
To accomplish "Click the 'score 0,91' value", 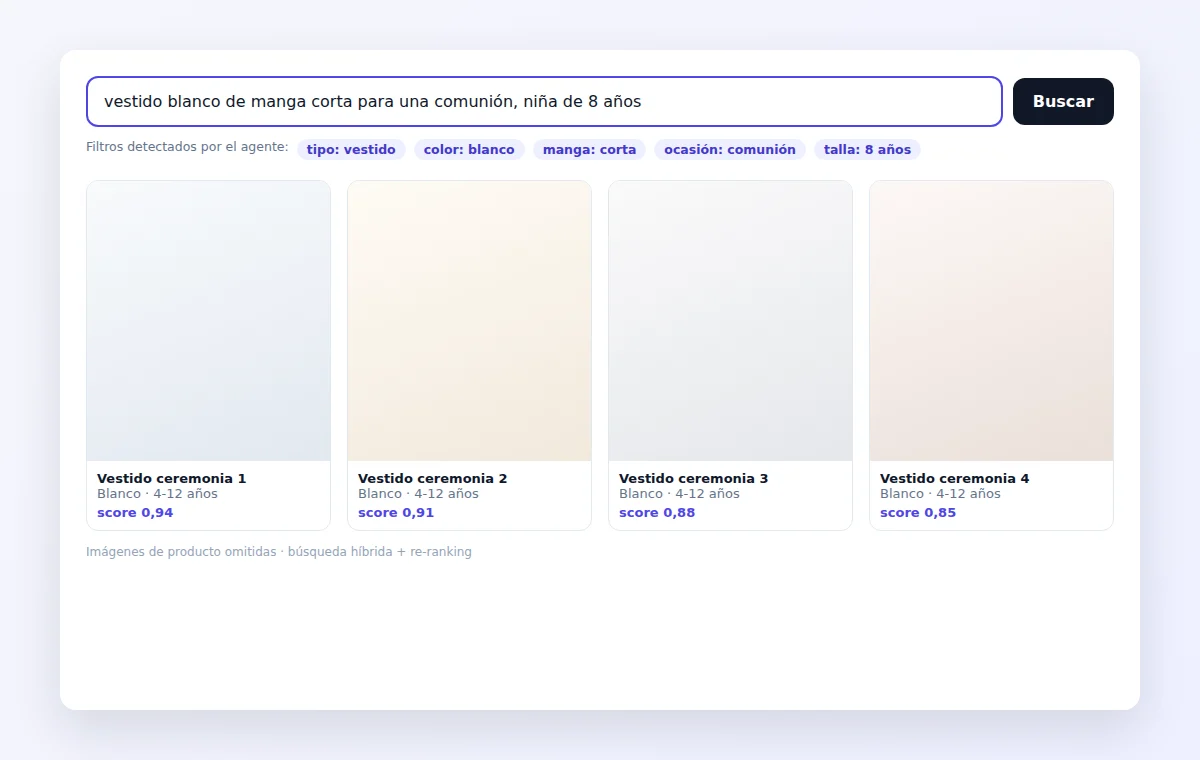I will coord(396,513).
